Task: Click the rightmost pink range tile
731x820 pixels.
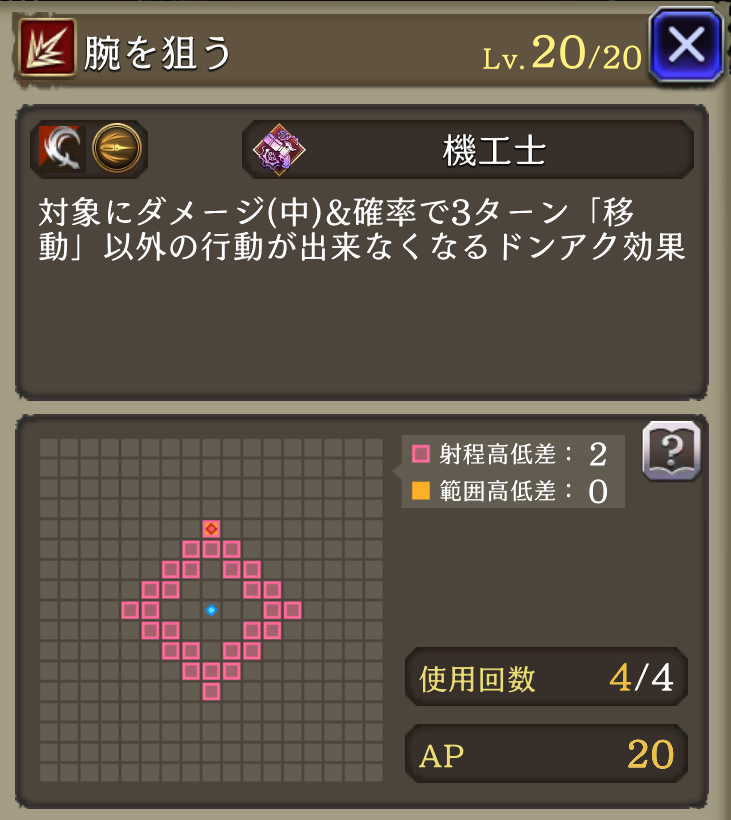Action: tap(293, 610)
